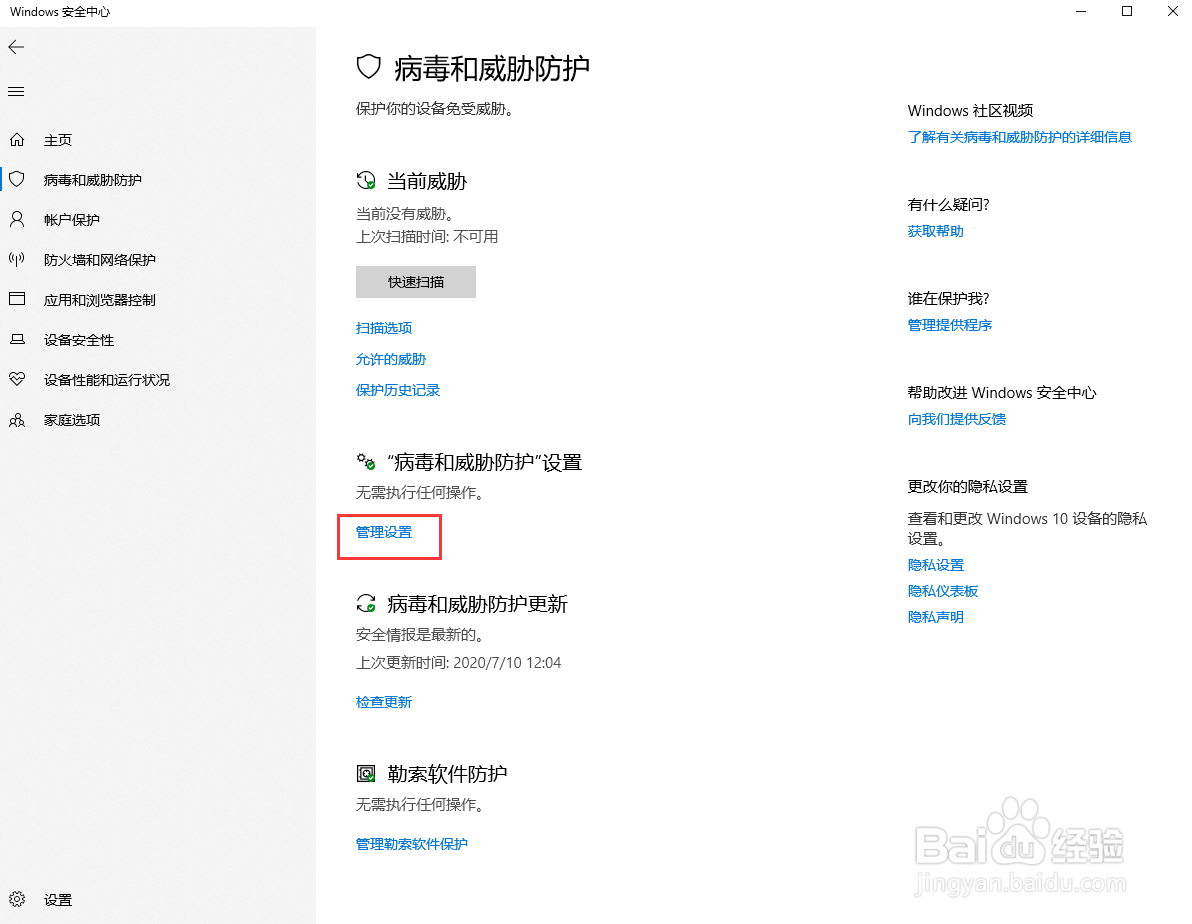Click 检查更新 to update security intelligence
The width and height of the screenshot is (1192, 924).
point(383,701)
